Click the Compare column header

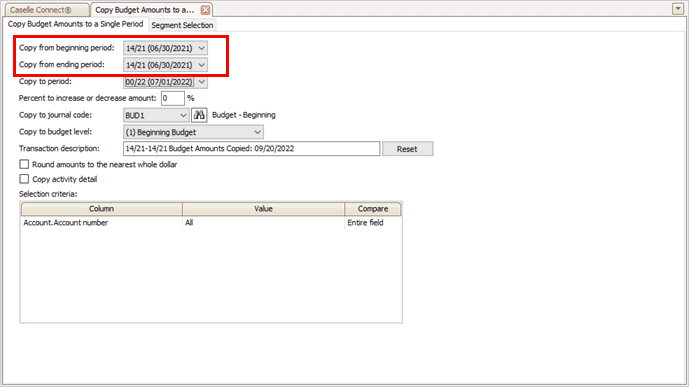(x=373, y=209)
